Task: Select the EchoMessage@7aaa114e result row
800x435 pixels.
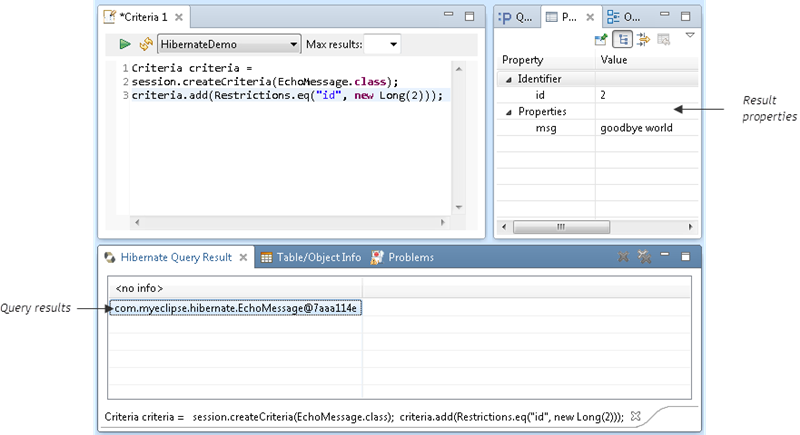Action: [235, 308]
